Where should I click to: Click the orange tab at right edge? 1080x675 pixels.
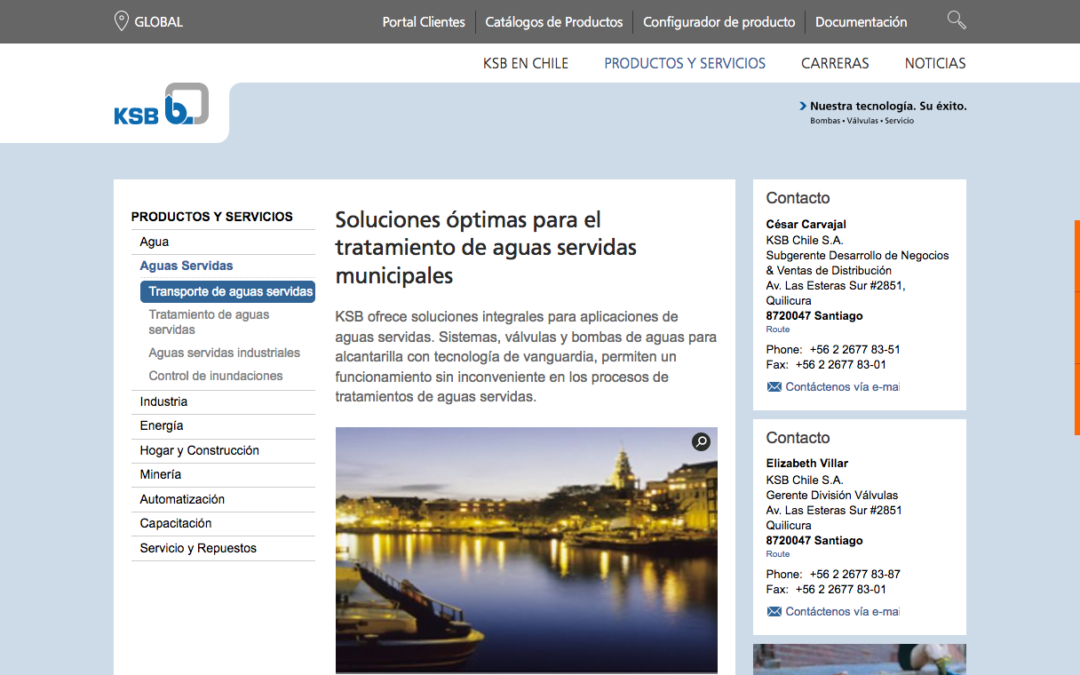coord(1077,328)
